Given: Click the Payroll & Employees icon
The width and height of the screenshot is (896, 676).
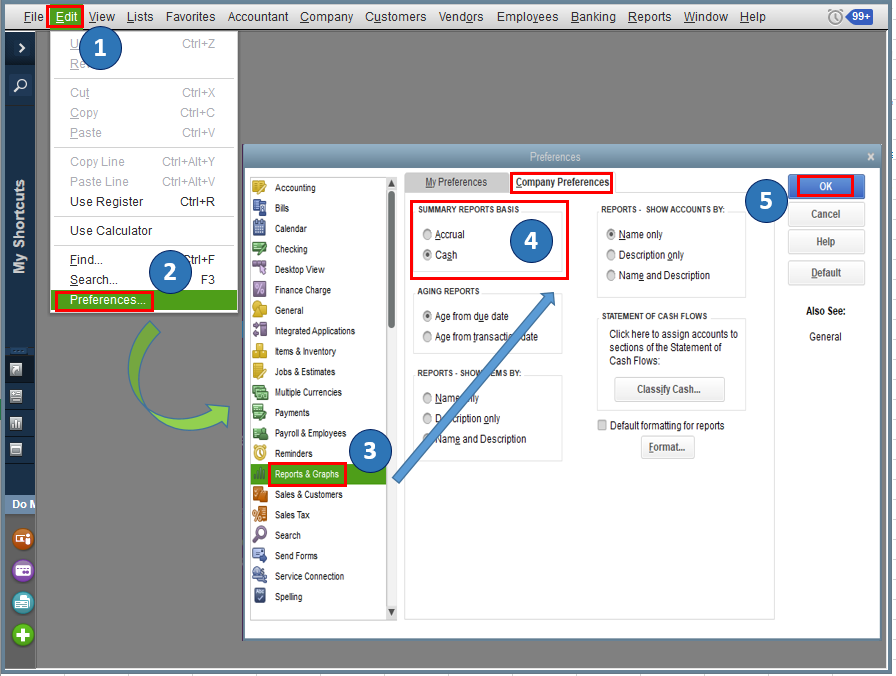Looking at the screenshot, I should click(x=259, y=433).
